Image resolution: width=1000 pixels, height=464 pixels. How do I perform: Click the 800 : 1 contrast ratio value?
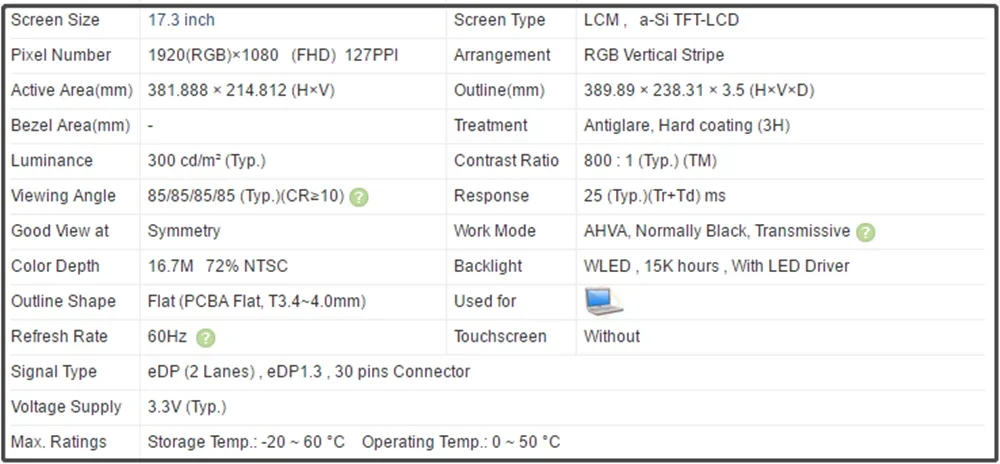650,161
